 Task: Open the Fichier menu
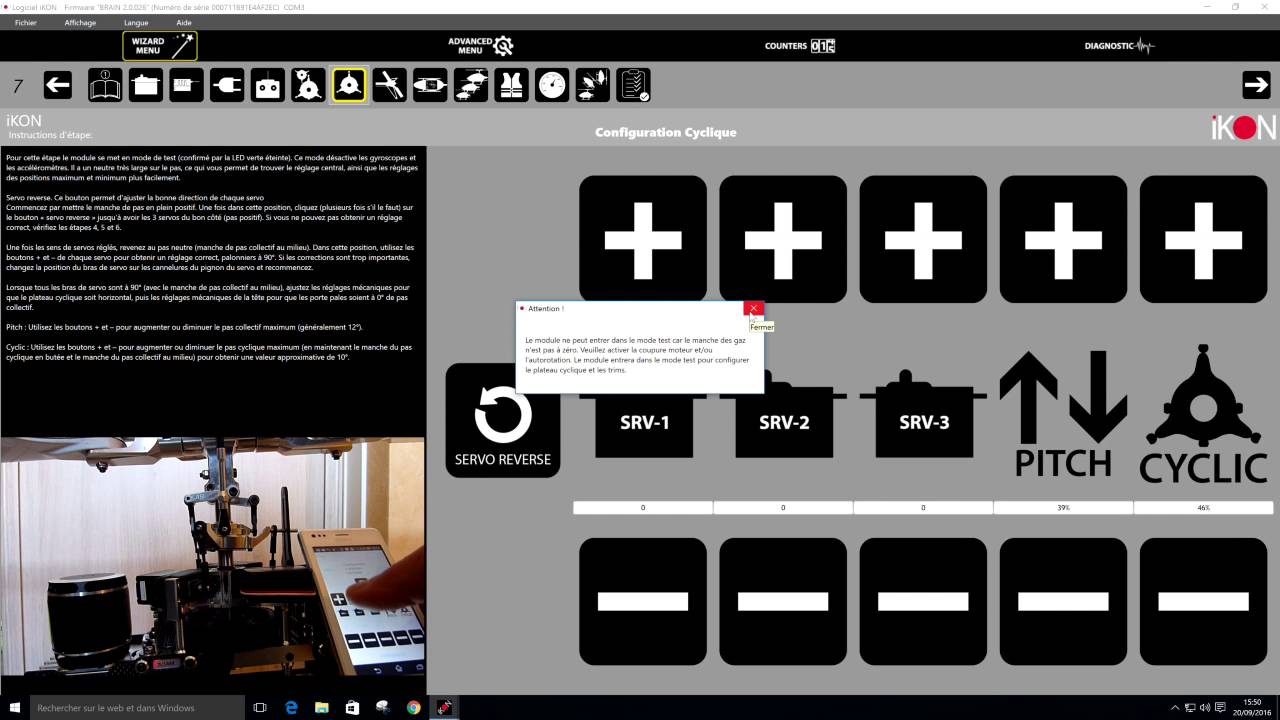26,22
